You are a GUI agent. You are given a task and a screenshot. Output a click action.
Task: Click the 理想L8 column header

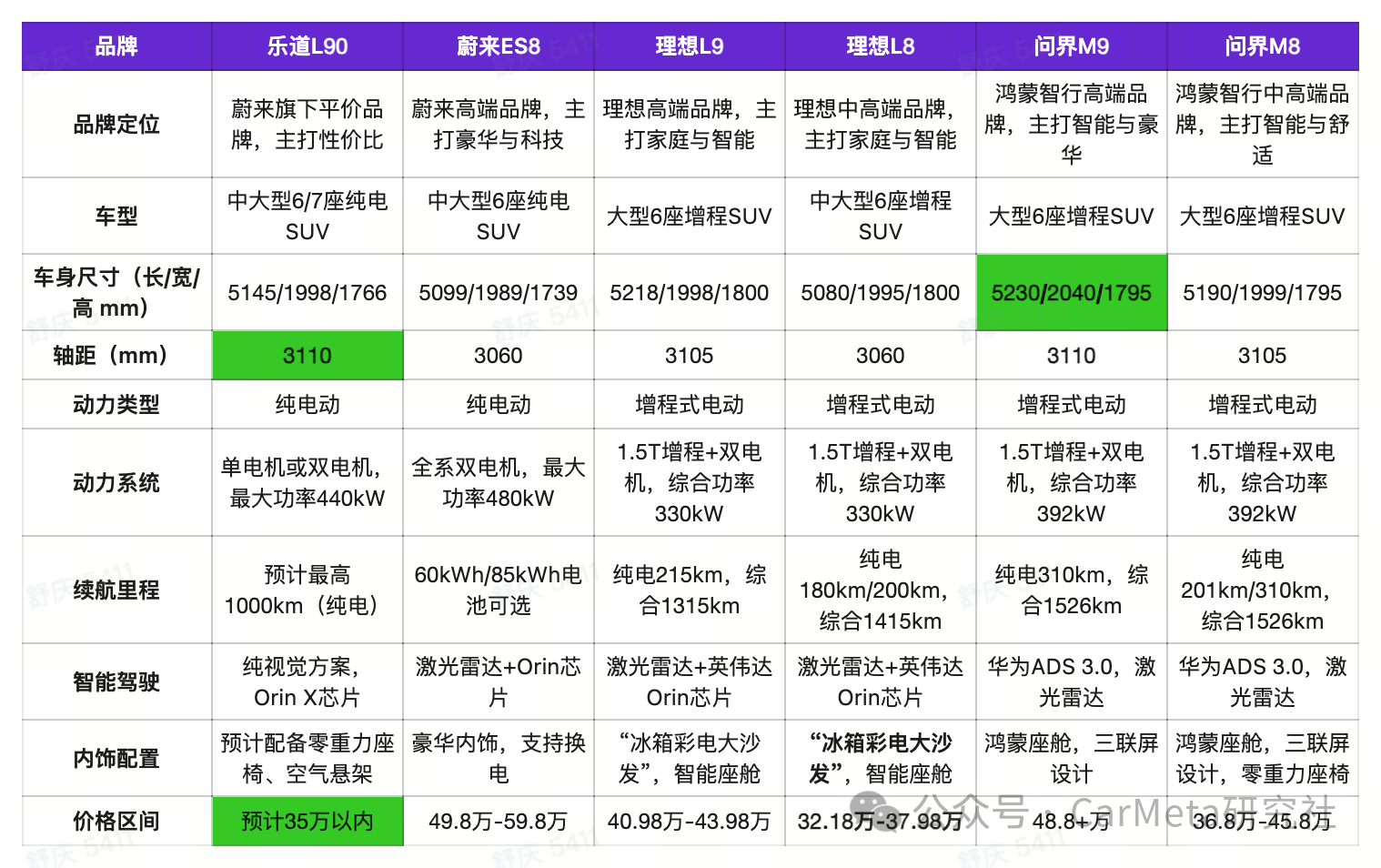[x=881, y=46]
